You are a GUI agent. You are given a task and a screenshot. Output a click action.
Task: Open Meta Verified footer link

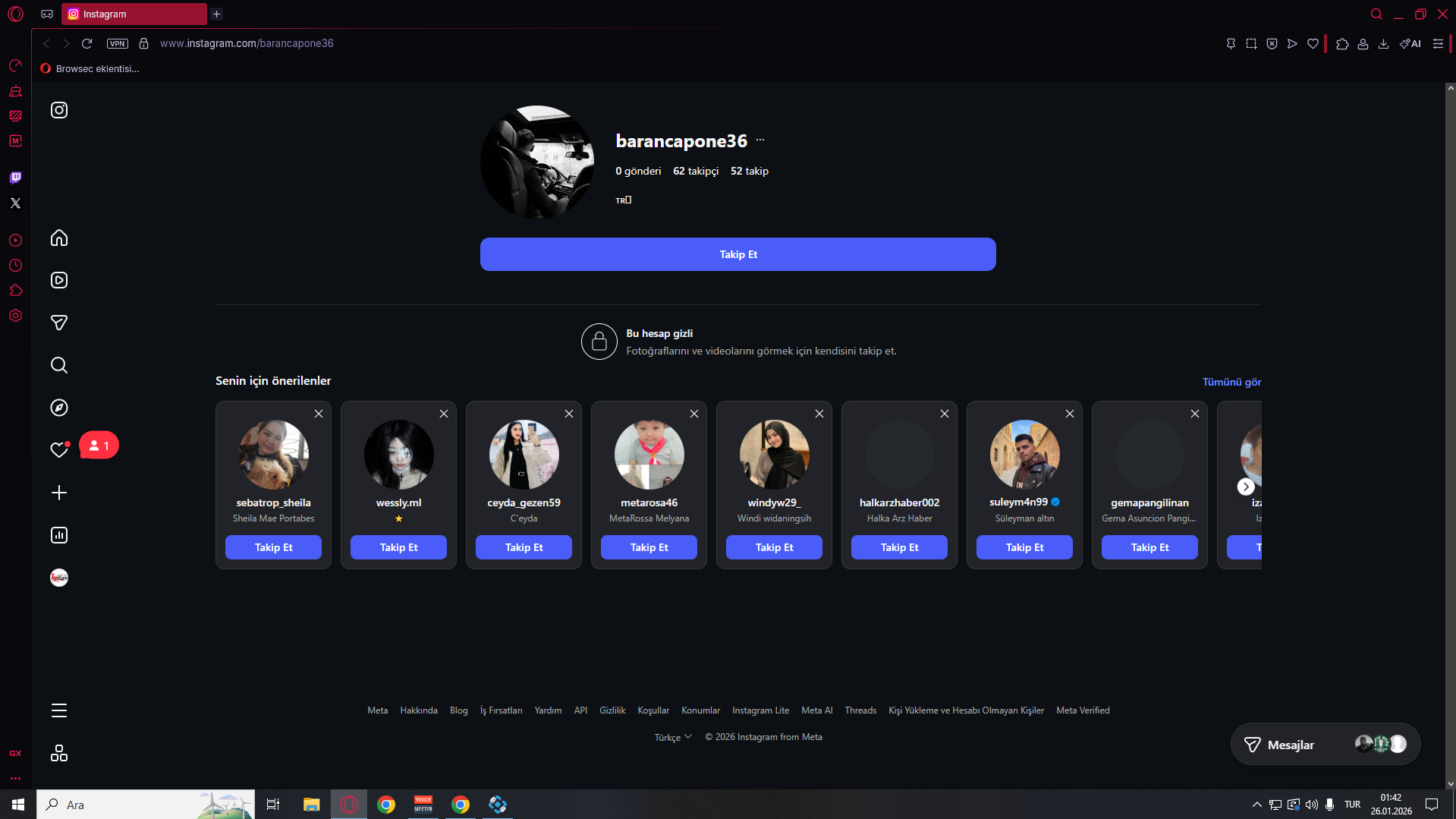coord(1083,710)
